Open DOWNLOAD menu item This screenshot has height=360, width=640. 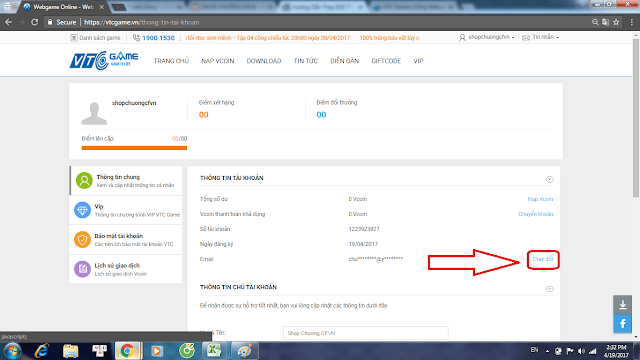(x=264, y=61)
